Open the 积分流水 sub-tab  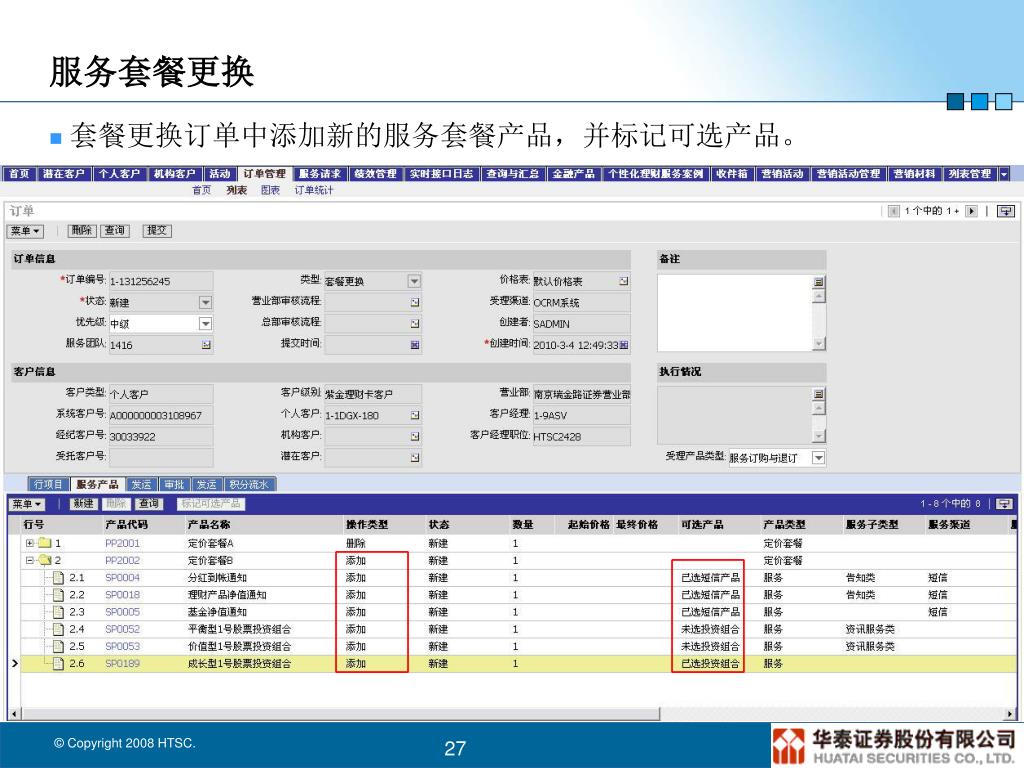click(x=249, y=484)
